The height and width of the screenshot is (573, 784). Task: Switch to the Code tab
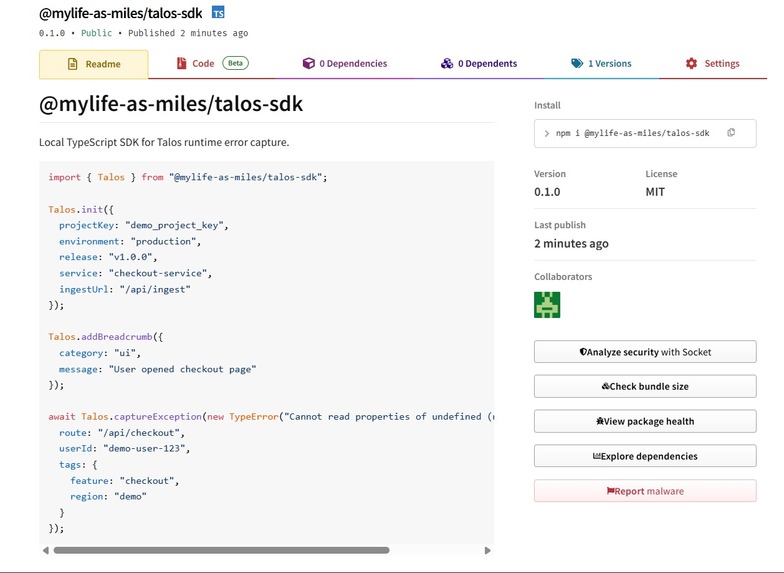tap(212, 64)
